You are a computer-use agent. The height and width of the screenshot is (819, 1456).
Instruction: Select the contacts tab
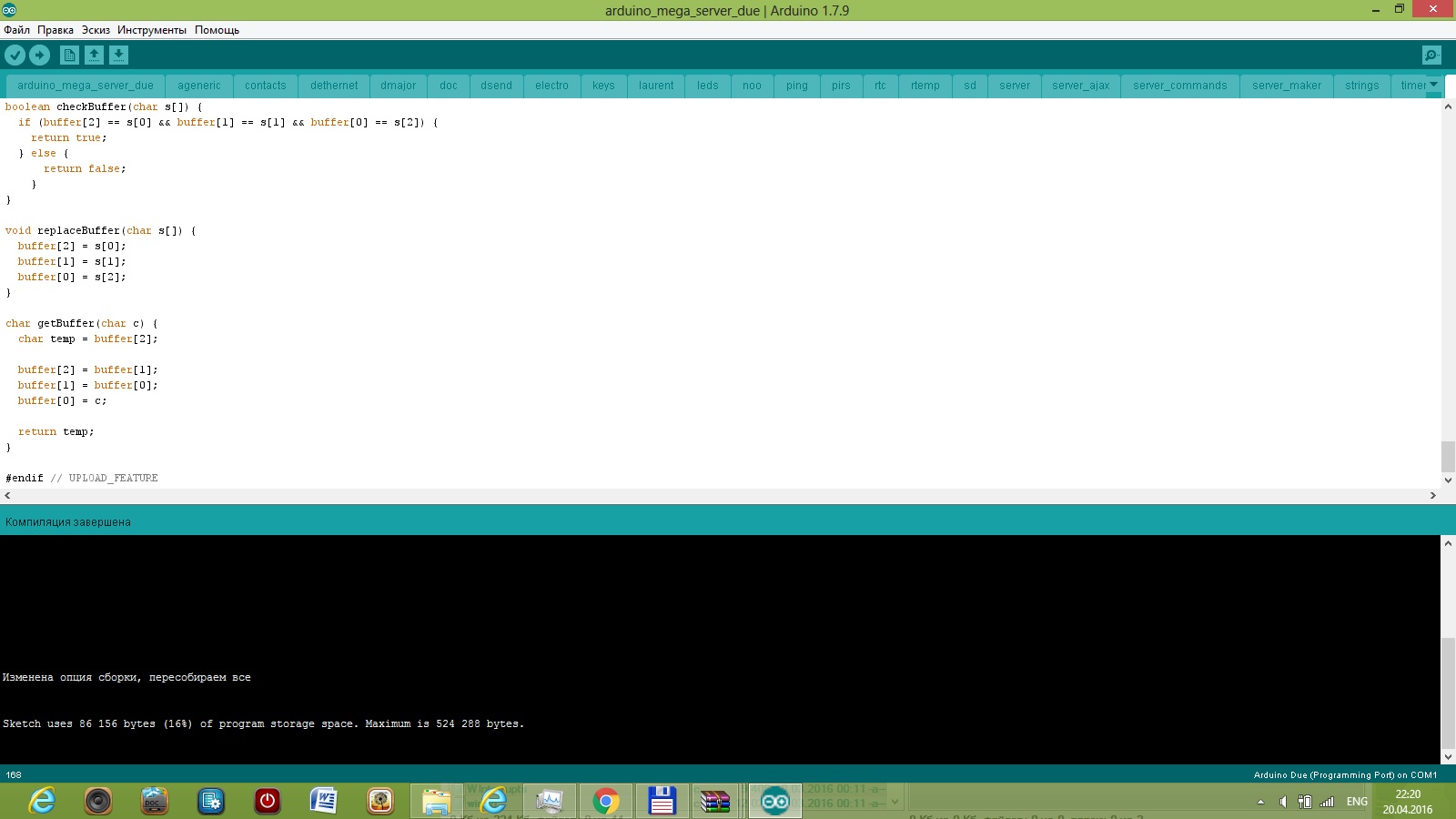click(266, 86)
